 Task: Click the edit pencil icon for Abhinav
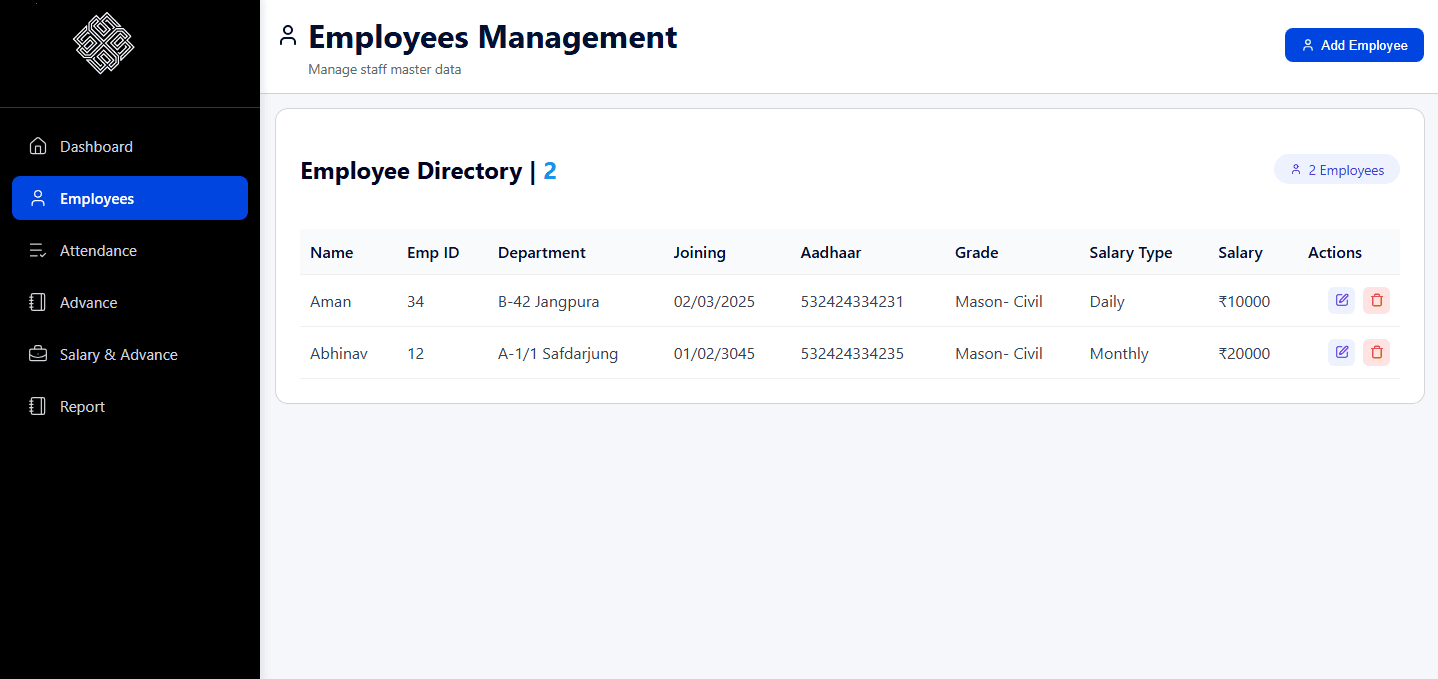point(1341,352)
